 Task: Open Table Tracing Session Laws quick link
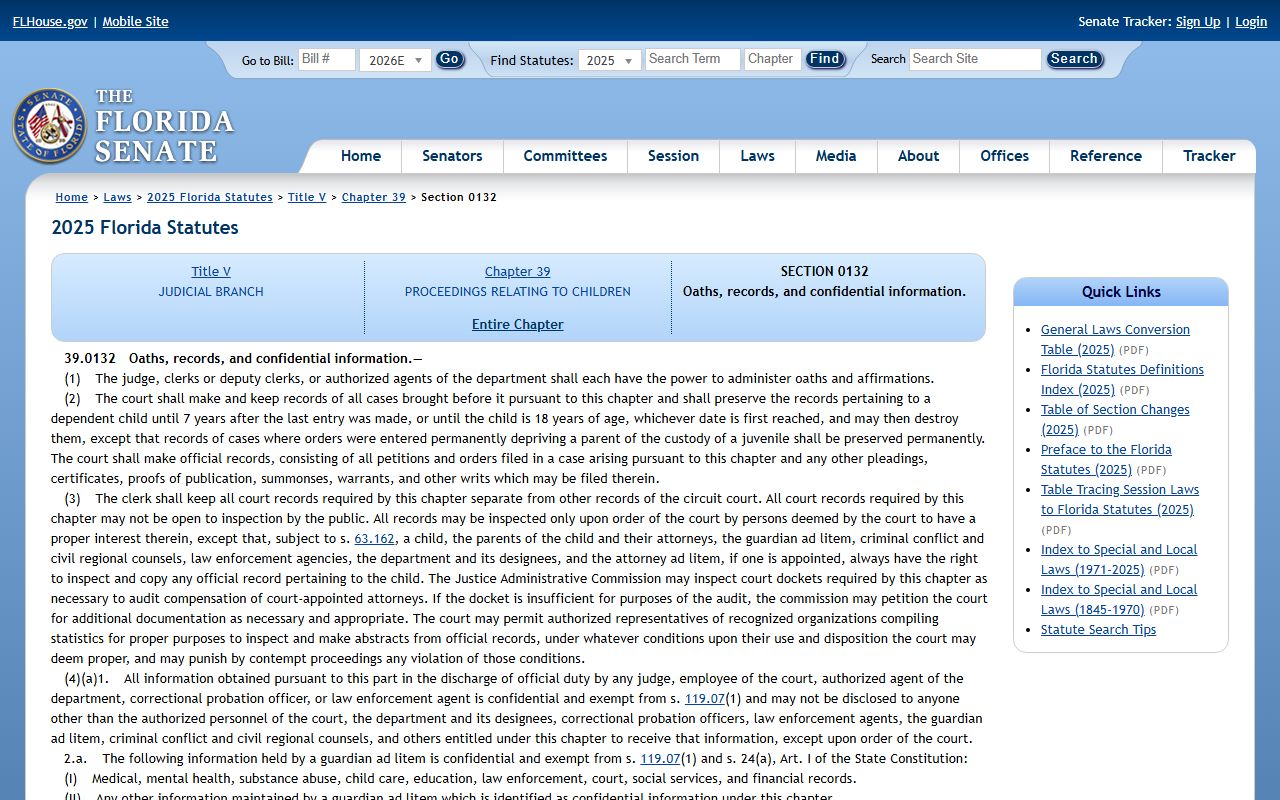1120,499
